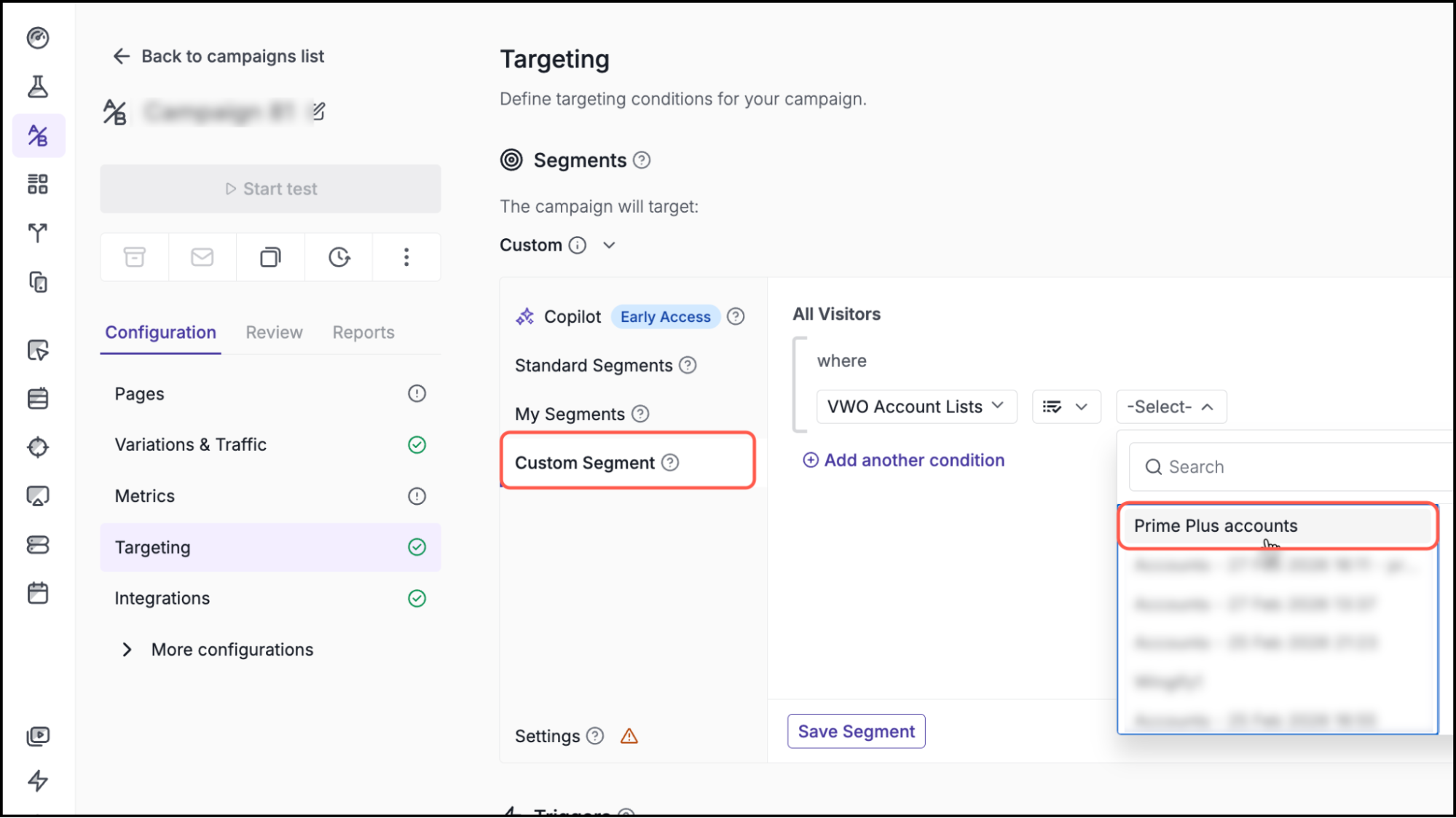The width and height of the screenshot is (1456, 818).
Task: Open the VWO Account Lists dropdown
Action: coord(916,406)
